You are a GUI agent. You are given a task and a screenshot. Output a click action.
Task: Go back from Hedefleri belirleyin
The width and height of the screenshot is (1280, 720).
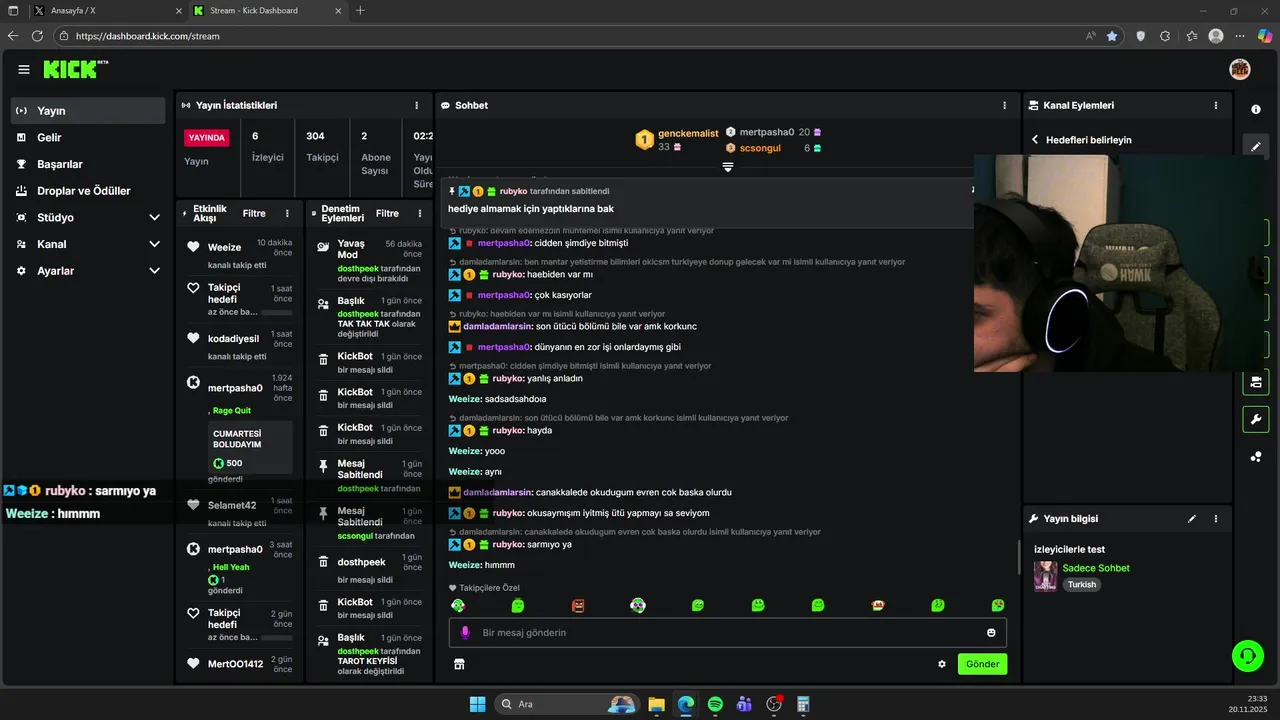(1035, 140)
